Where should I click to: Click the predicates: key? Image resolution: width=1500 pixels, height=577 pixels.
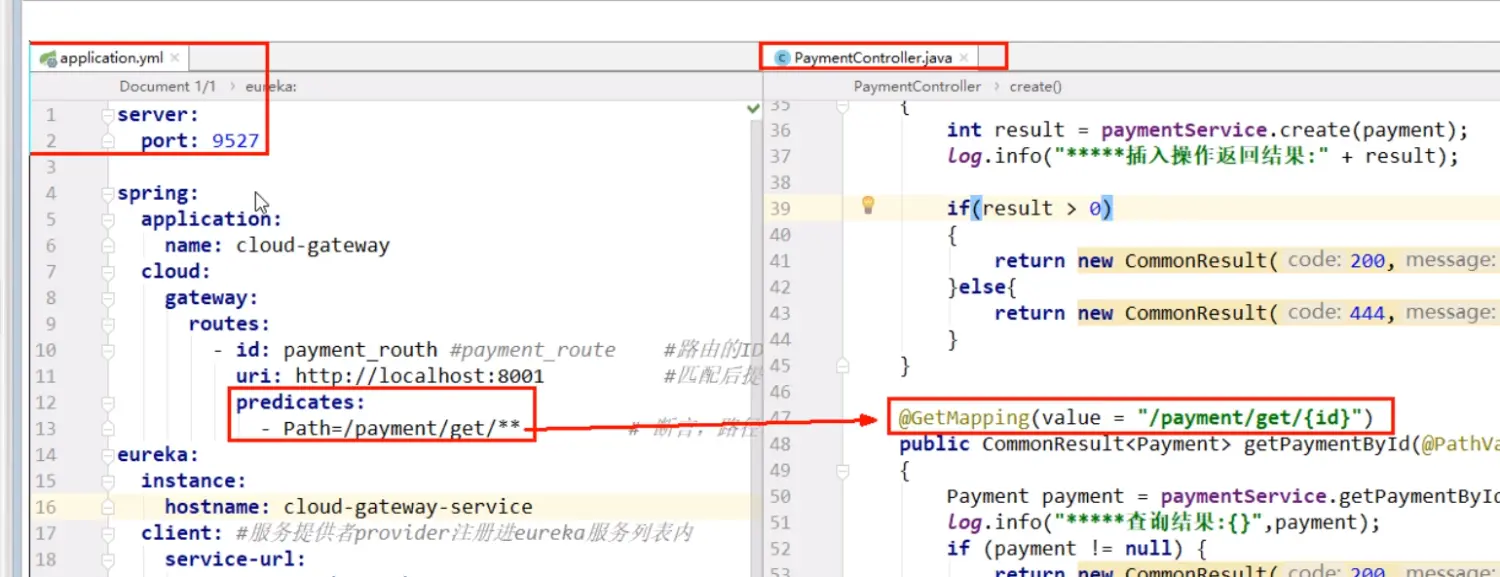(301, 402)
